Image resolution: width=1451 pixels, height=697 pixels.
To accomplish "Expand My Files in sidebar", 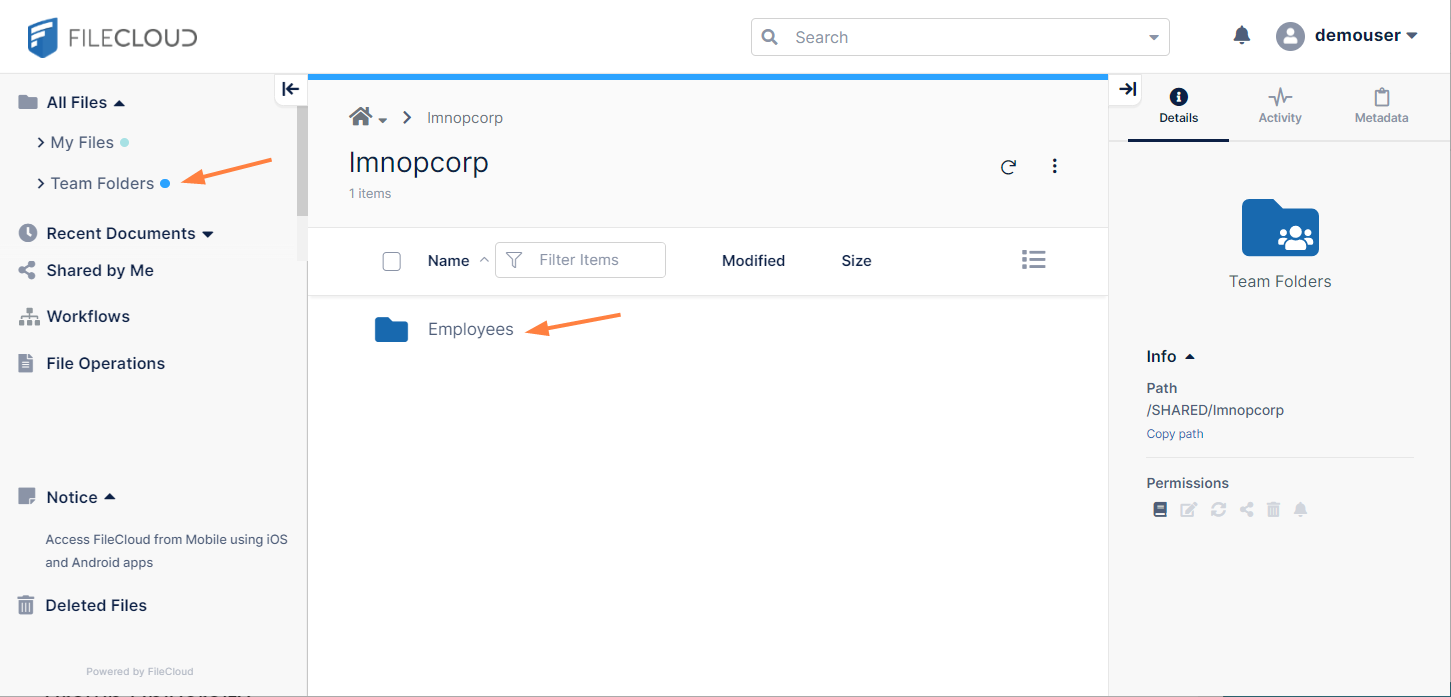I will point(41,143).
